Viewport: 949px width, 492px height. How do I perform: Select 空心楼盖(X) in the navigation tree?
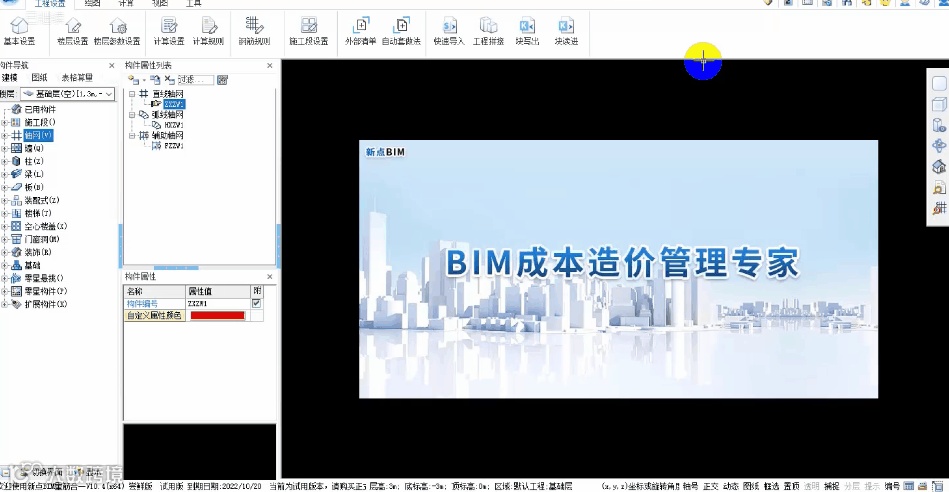pos(45,226)
